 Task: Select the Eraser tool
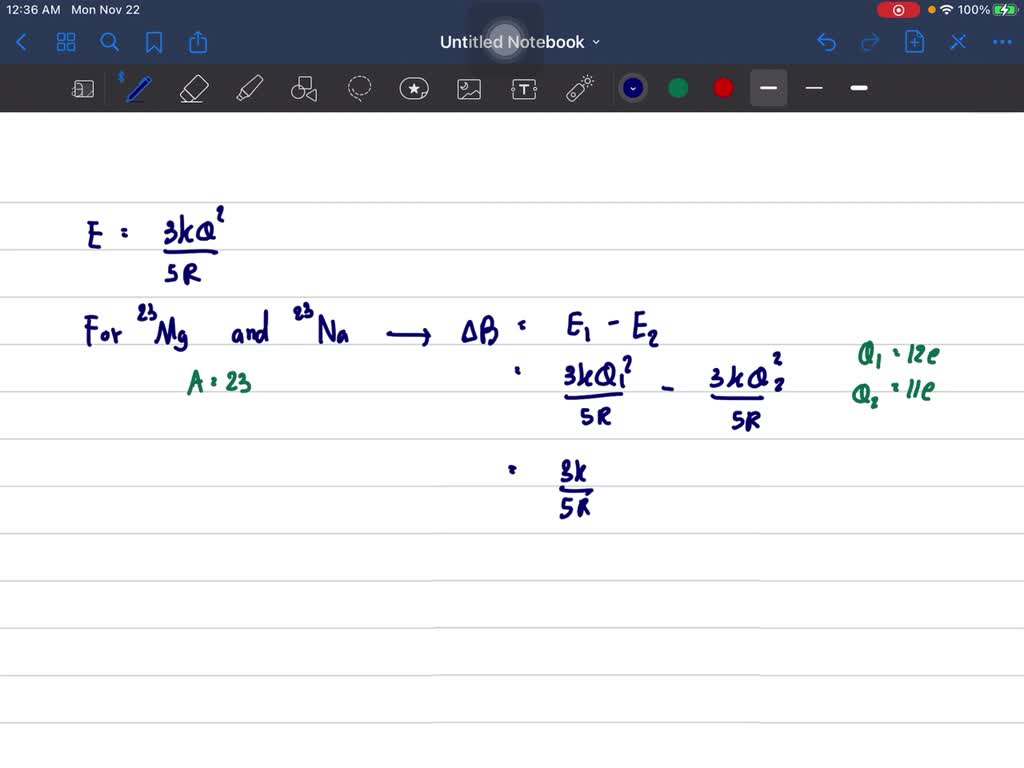point(193,88)
